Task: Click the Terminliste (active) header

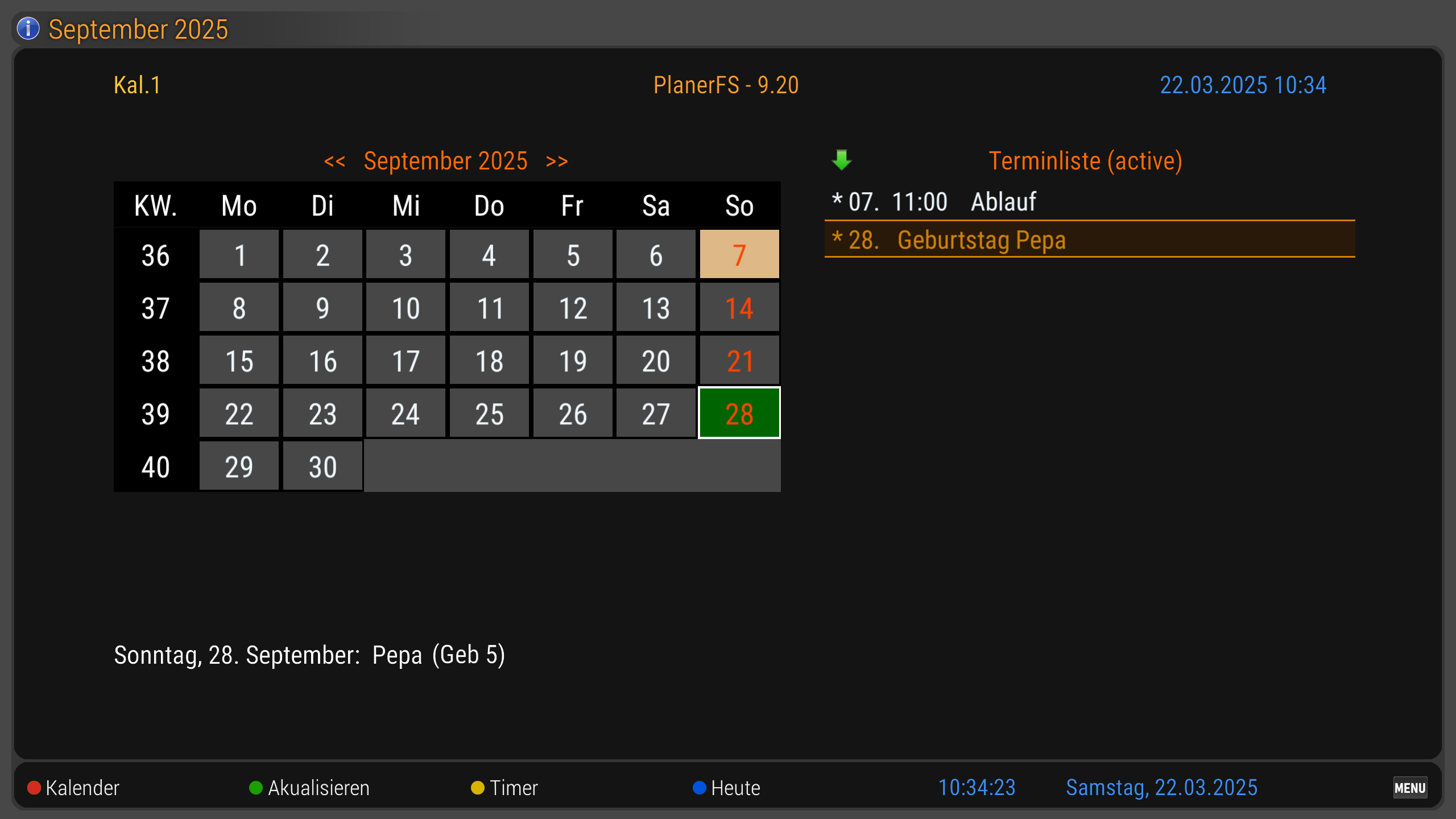Action: point(1085,161)
